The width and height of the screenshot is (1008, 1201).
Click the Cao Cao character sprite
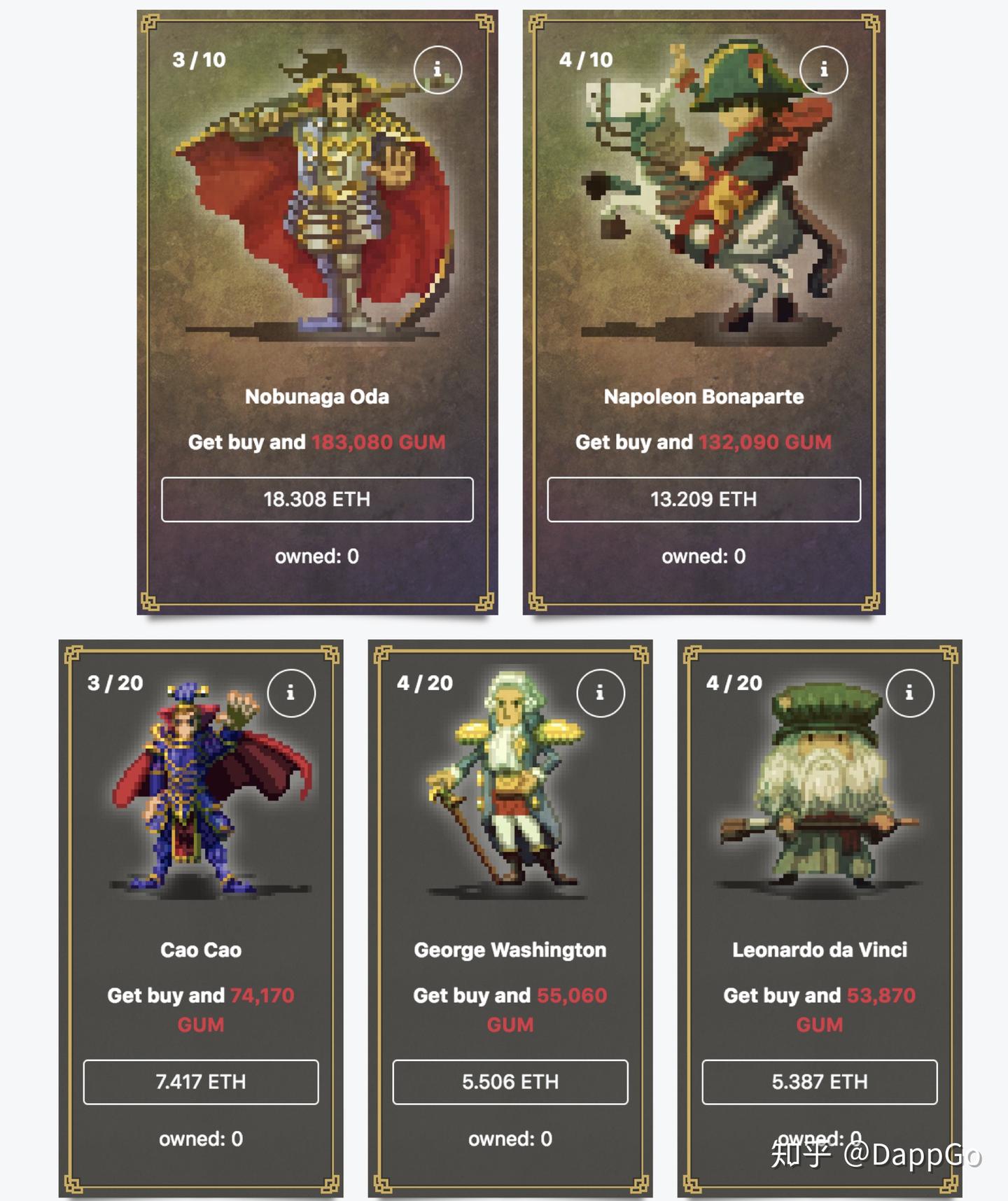(210, 789)
